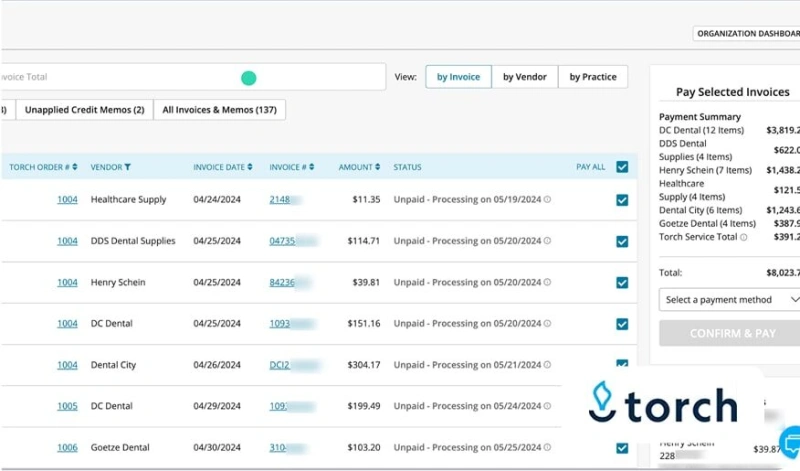Sort by Amount arrows icon
Image resolution: width=800 pixels, height=471 pixels.
(x=378, y=167)
